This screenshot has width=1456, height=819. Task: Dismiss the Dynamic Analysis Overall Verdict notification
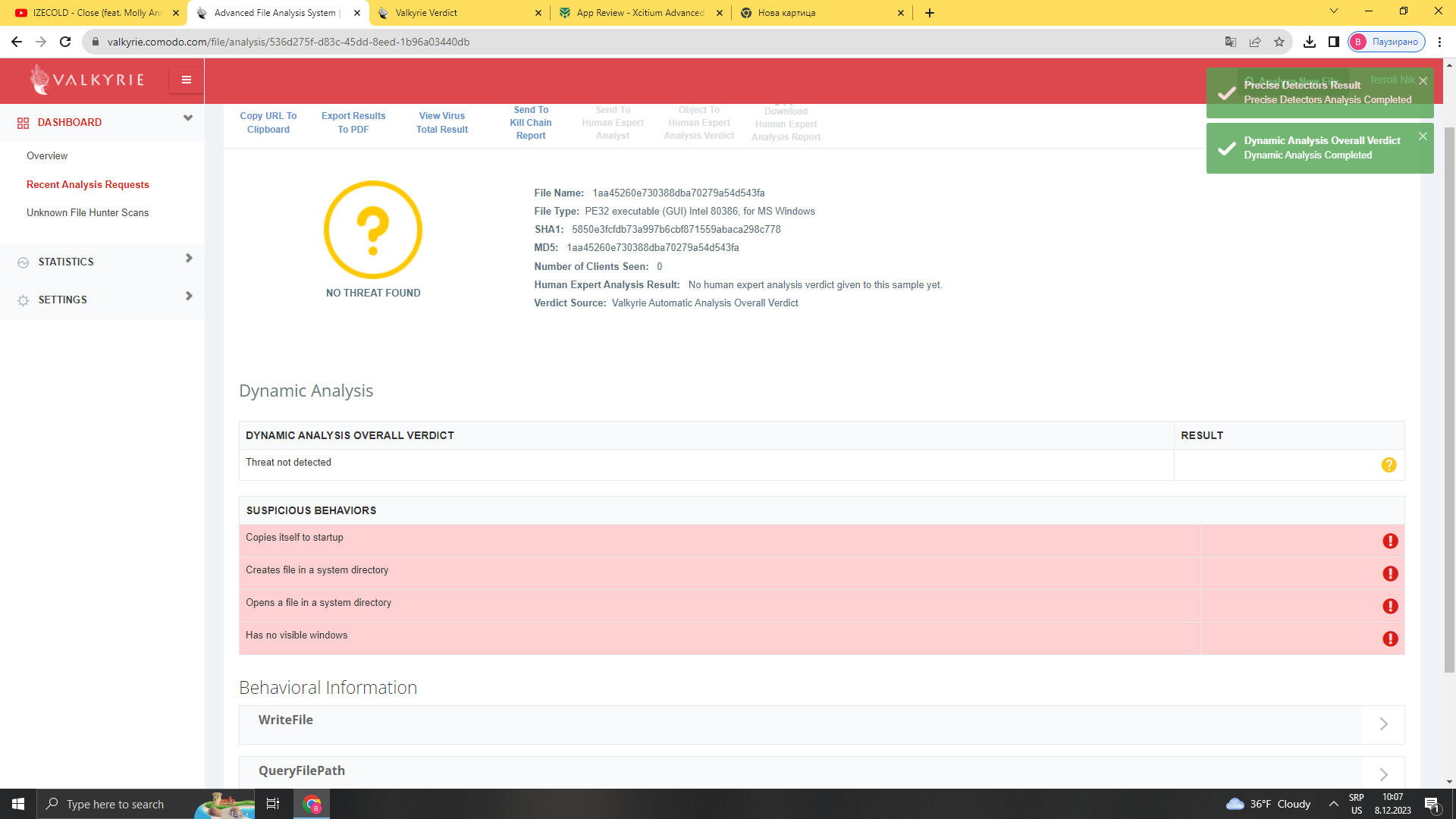1423,136
